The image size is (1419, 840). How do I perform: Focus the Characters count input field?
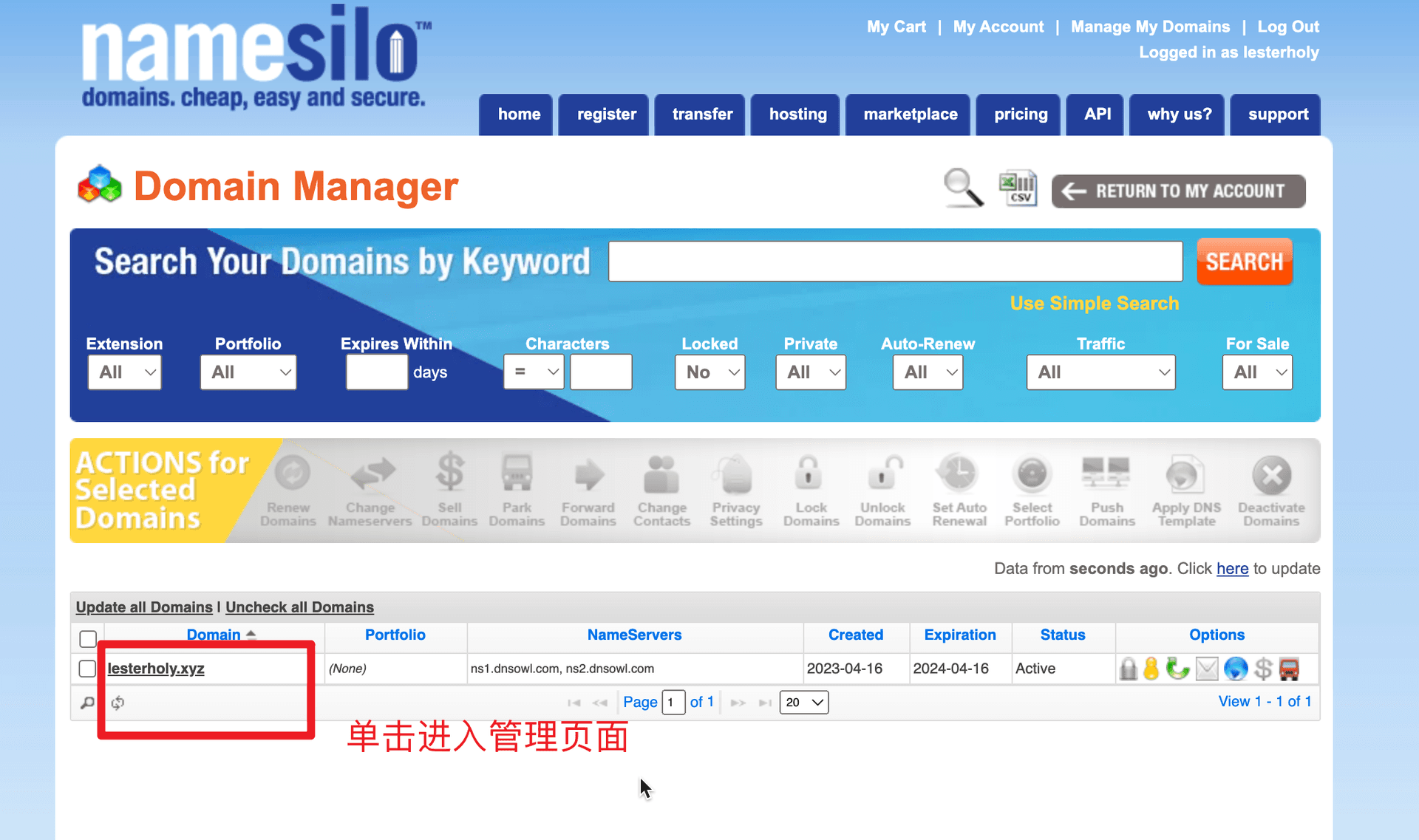(x=601, y=372)
